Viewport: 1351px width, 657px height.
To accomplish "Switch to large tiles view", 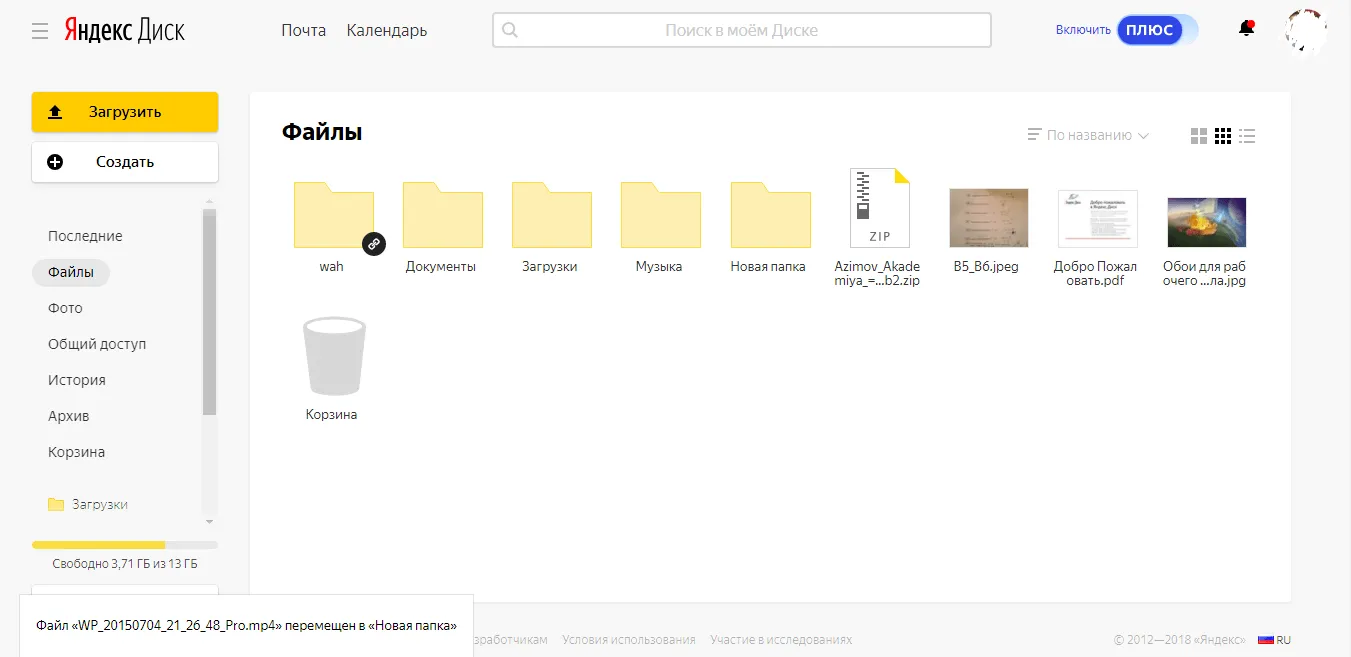I will click(x=1199, y=136).
